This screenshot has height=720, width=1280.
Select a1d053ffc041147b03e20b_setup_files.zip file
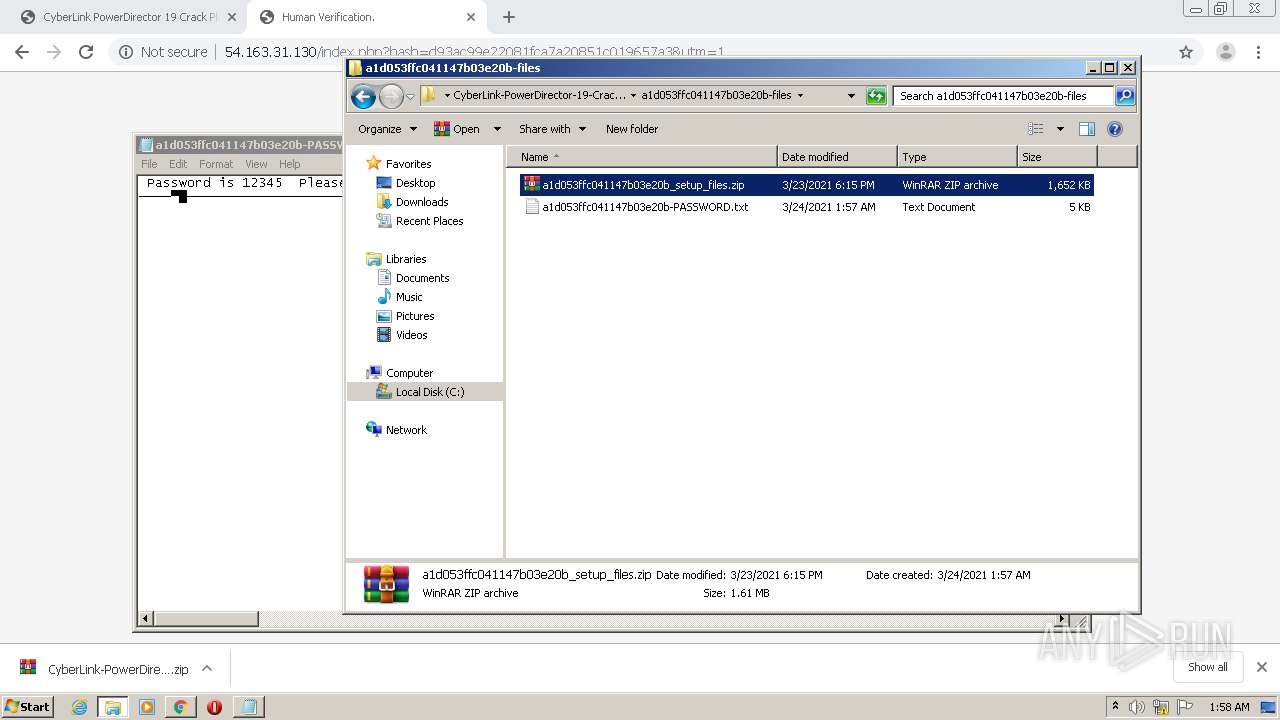click(806, 185)
